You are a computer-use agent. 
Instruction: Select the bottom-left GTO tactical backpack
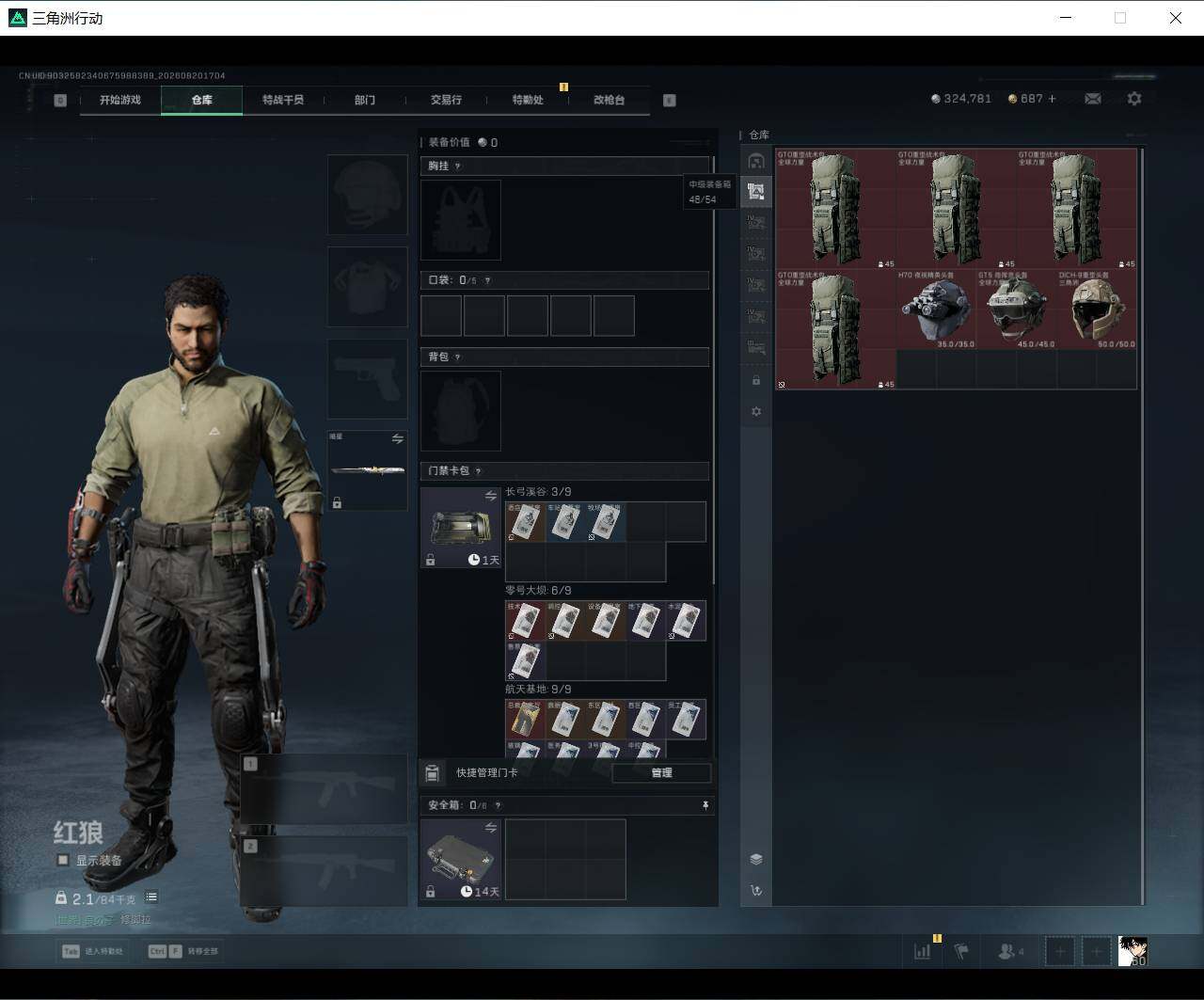835,329
